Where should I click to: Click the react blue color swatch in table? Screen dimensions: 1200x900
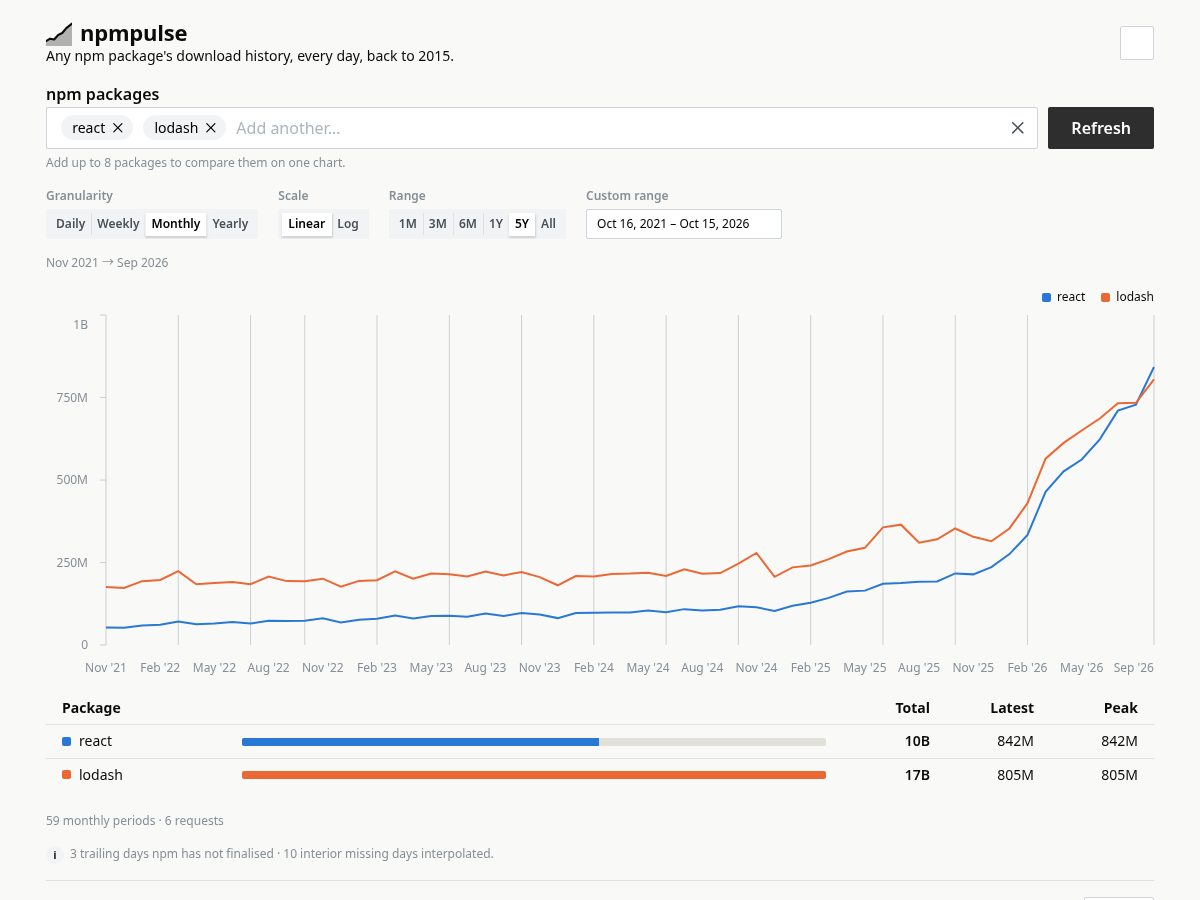click(67, 742)
